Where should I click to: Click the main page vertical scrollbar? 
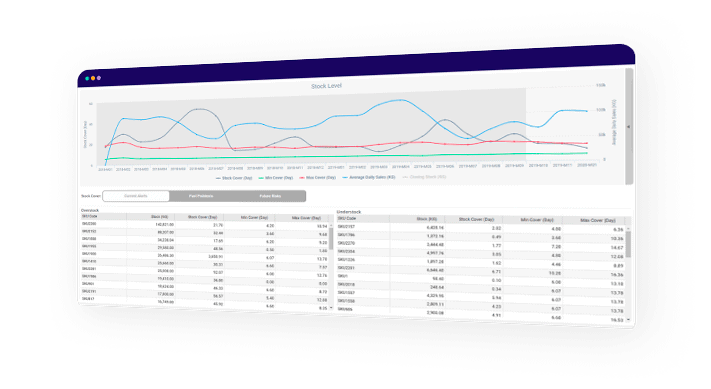tap(629, 127)
